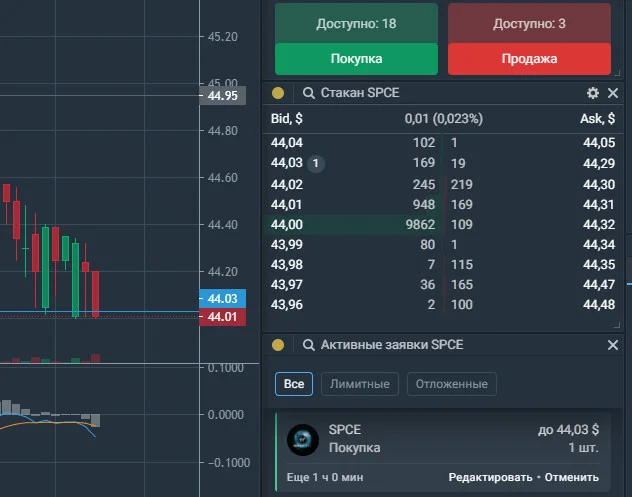
Task: Click the order badge next to 44,03 bid
Action: 316,163
